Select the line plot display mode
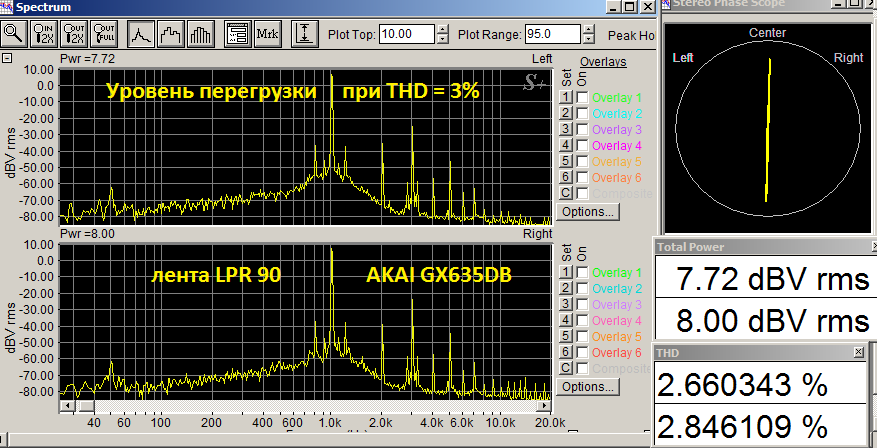 tap(141, 35)
